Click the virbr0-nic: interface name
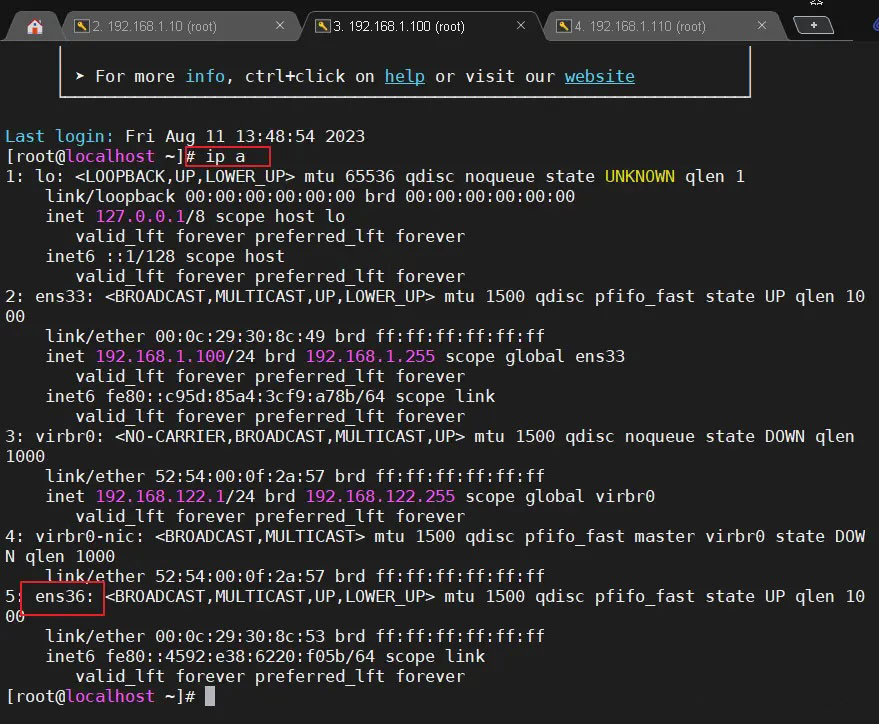Screen dimensions: 879x724 90,536
